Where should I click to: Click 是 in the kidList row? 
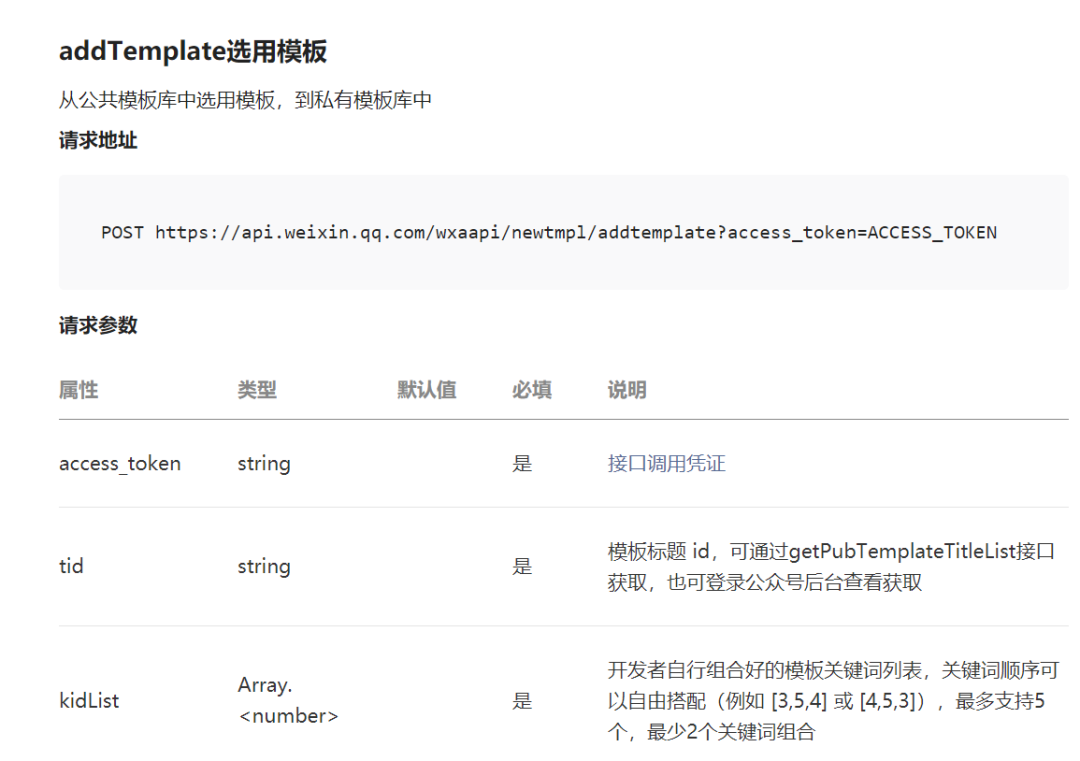pyautogui.click(x=522, y=701)
